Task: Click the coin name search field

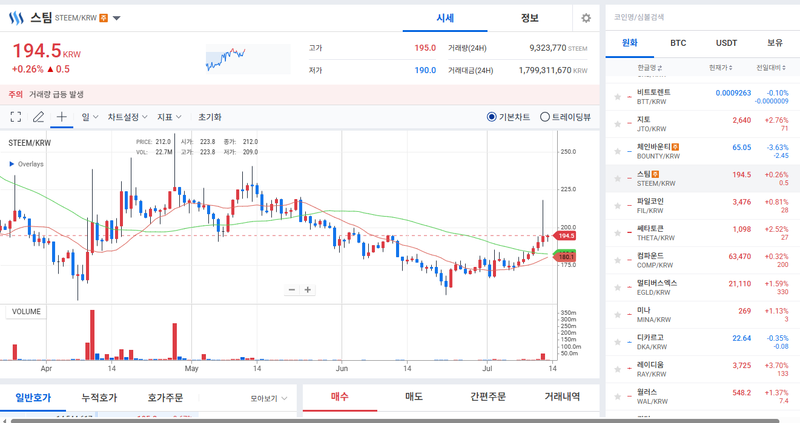Action: (x=703, y=17)
